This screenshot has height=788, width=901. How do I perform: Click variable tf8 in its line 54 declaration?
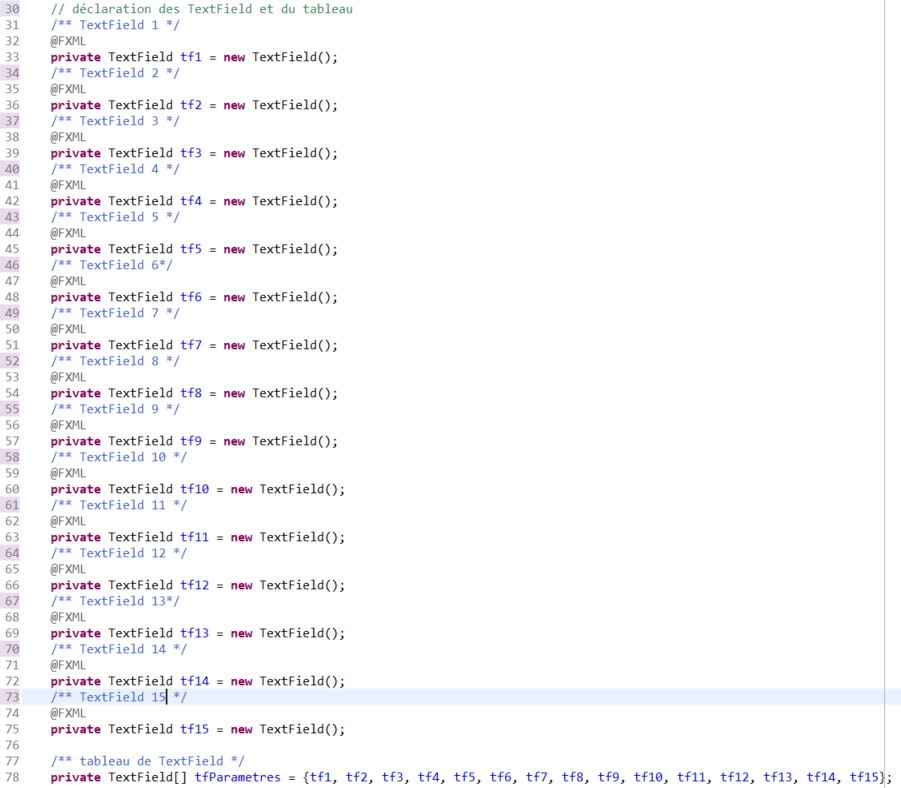click(191, 394)
